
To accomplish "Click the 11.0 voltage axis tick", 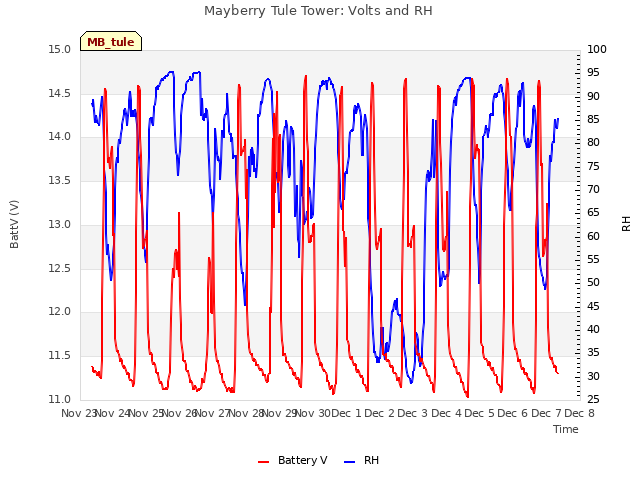I will tap(60, 399).
